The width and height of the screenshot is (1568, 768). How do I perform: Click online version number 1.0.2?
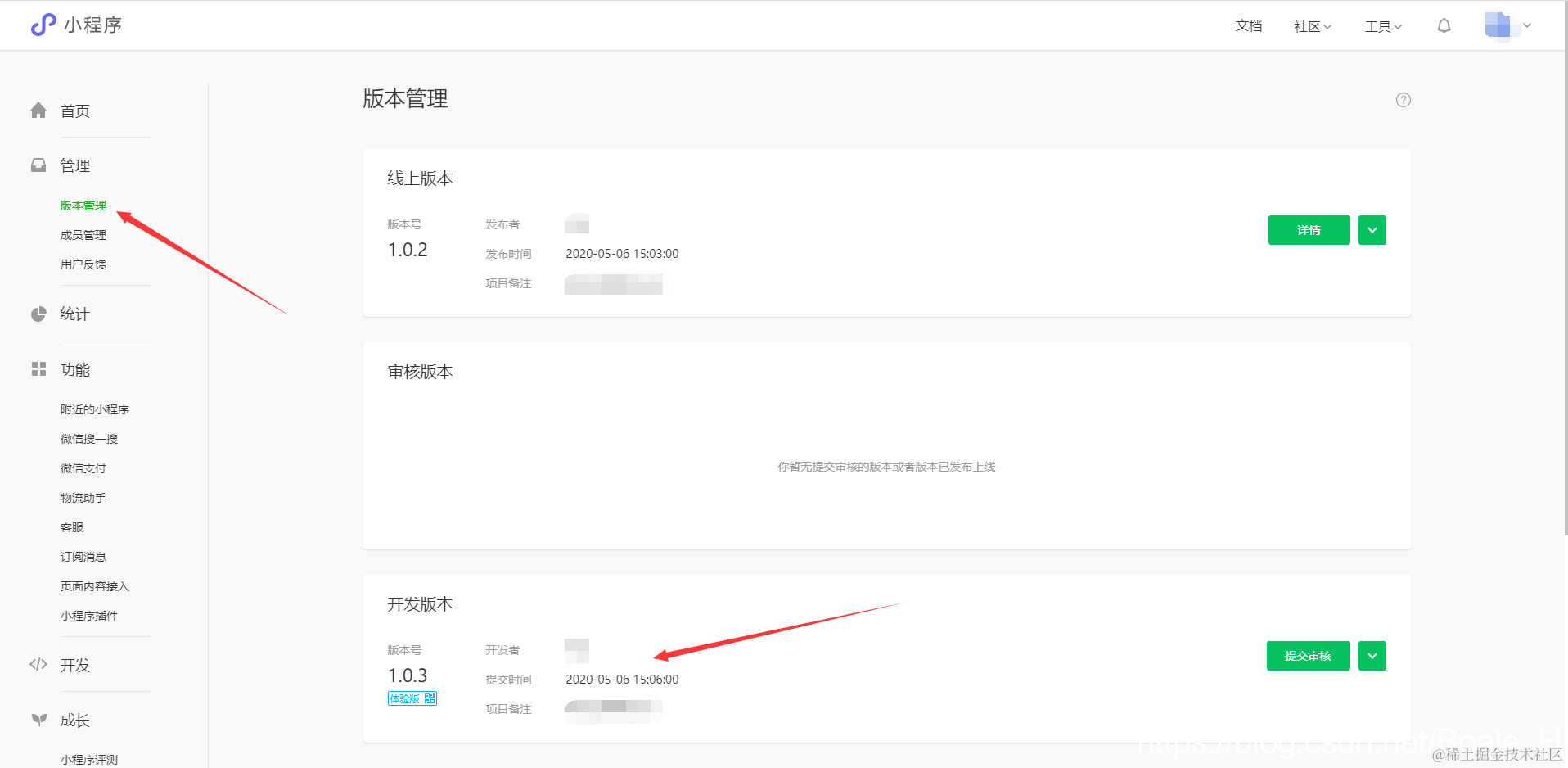tap(408, 250)
